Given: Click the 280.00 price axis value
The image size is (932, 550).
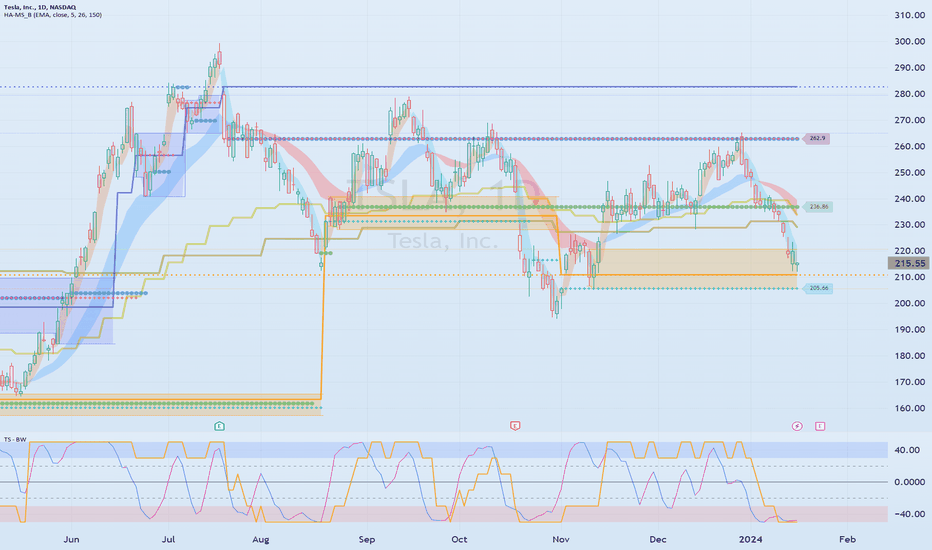Looking at the screenshot, I should click(909, 94).
